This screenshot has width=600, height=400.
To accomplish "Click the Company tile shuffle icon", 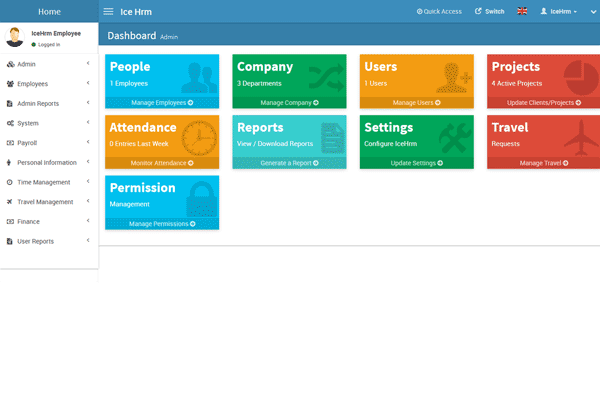I will (325, 77).
